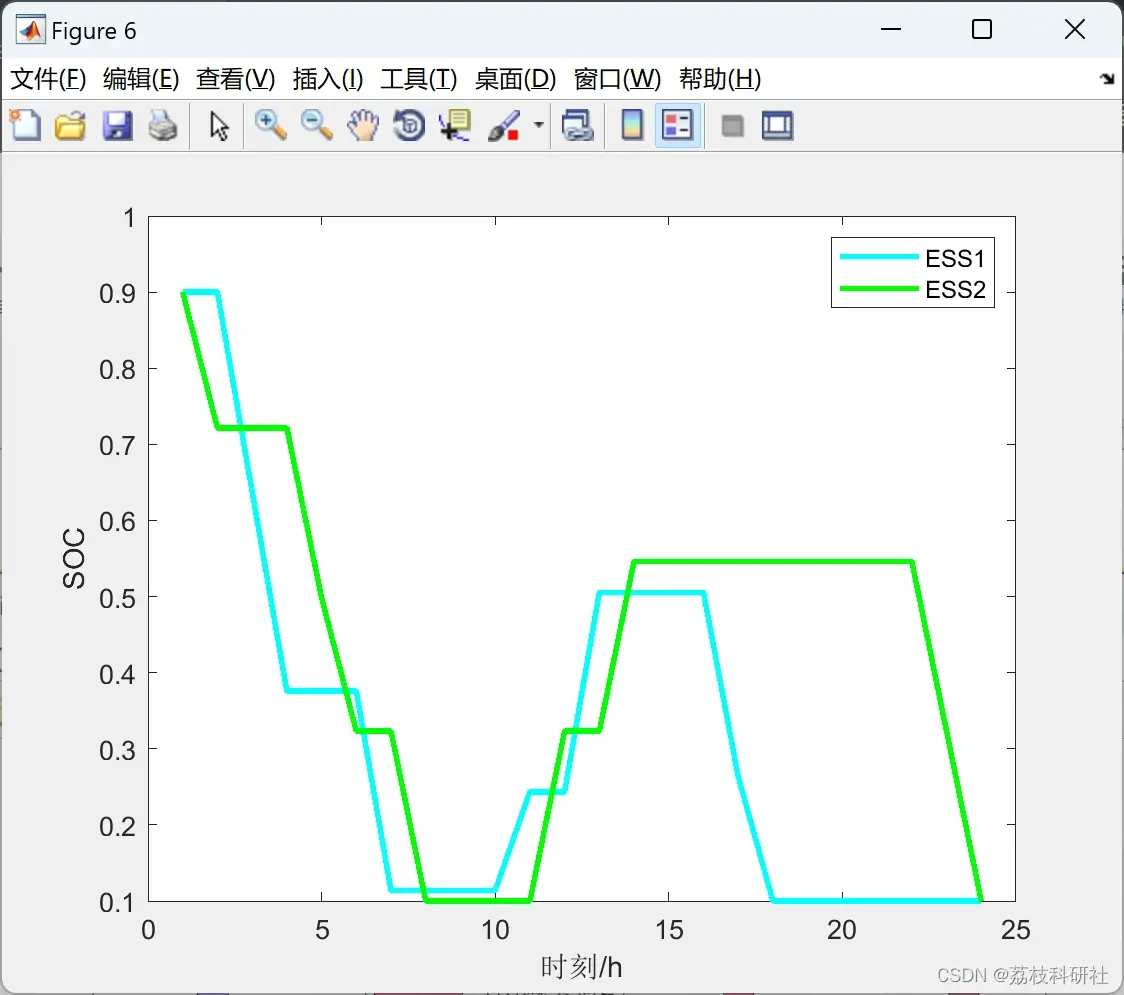Print the figure via printer icon

[x=163, y=125]
